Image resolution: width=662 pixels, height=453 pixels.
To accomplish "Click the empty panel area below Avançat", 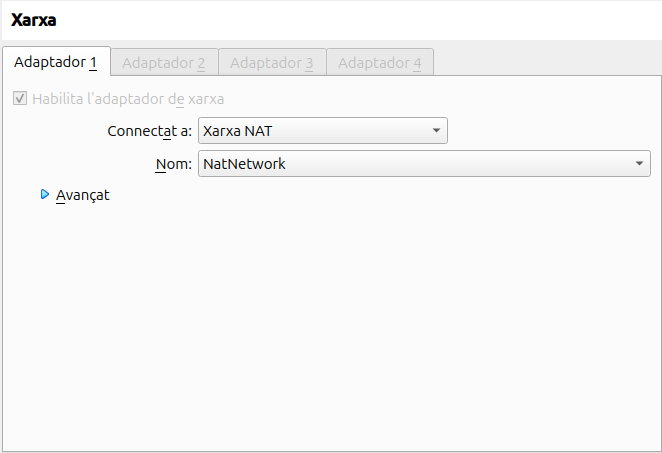I will click(x=330, y=320).
